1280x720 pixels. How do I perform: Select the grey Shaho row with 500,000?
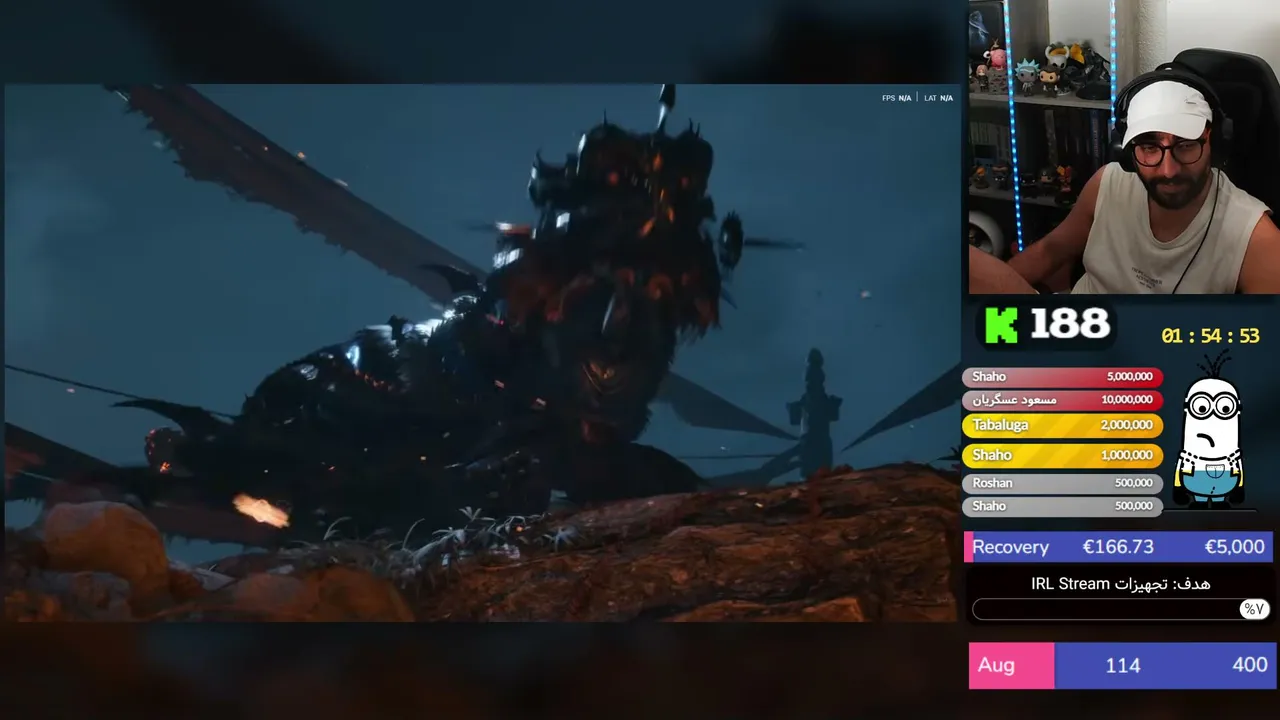pos(1062,506)
